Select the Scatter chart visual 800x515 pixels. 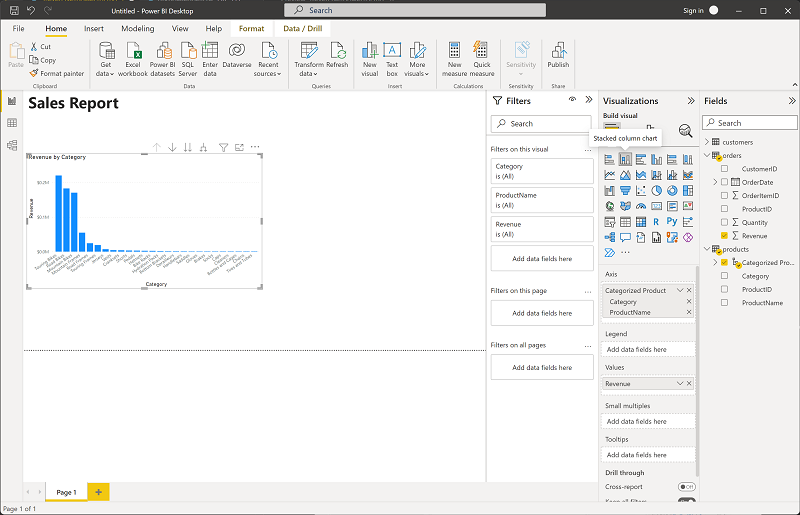641,191
